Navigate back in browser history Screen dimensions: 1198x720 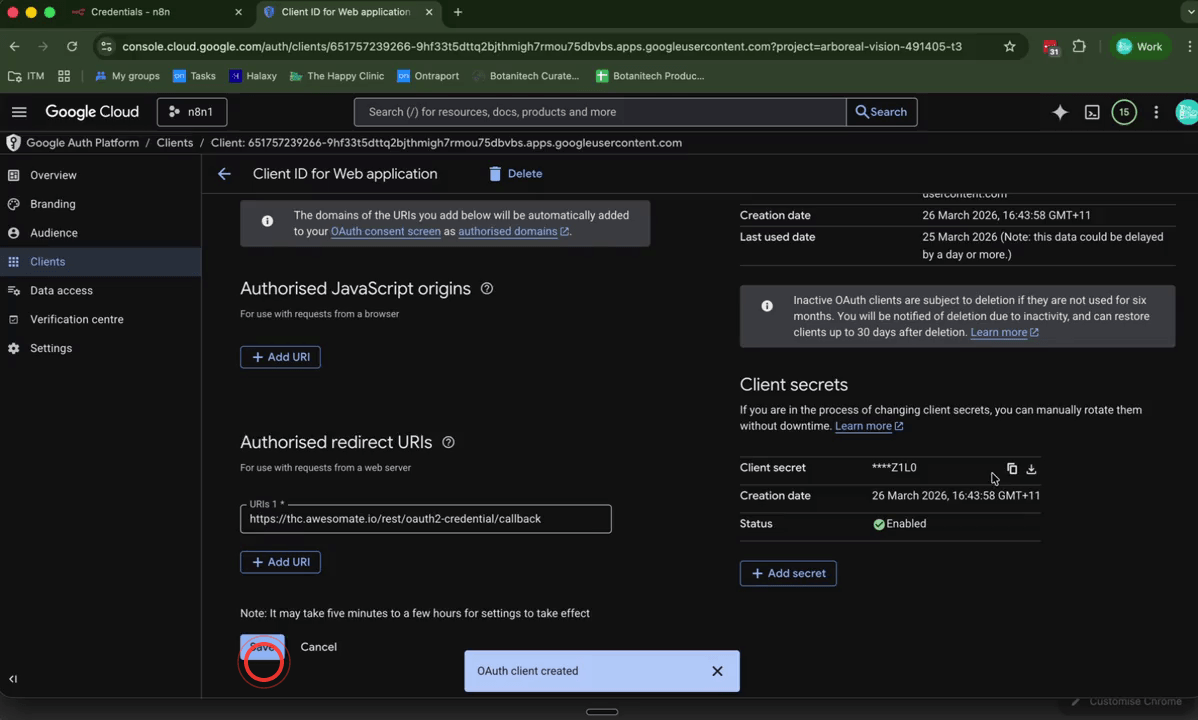(15, 47)
